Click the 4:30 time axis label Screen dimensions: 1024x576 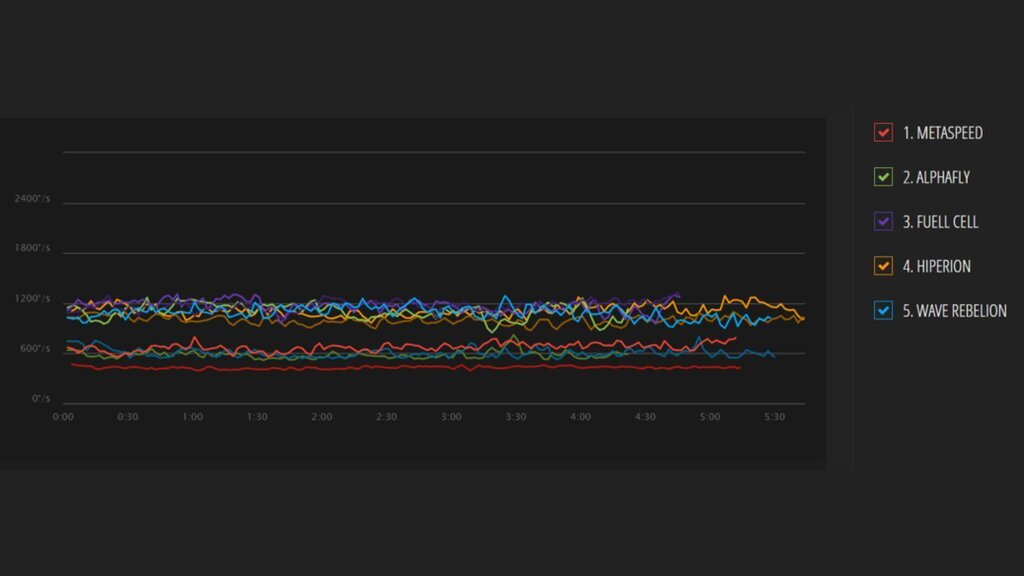[x=645, y=416]
